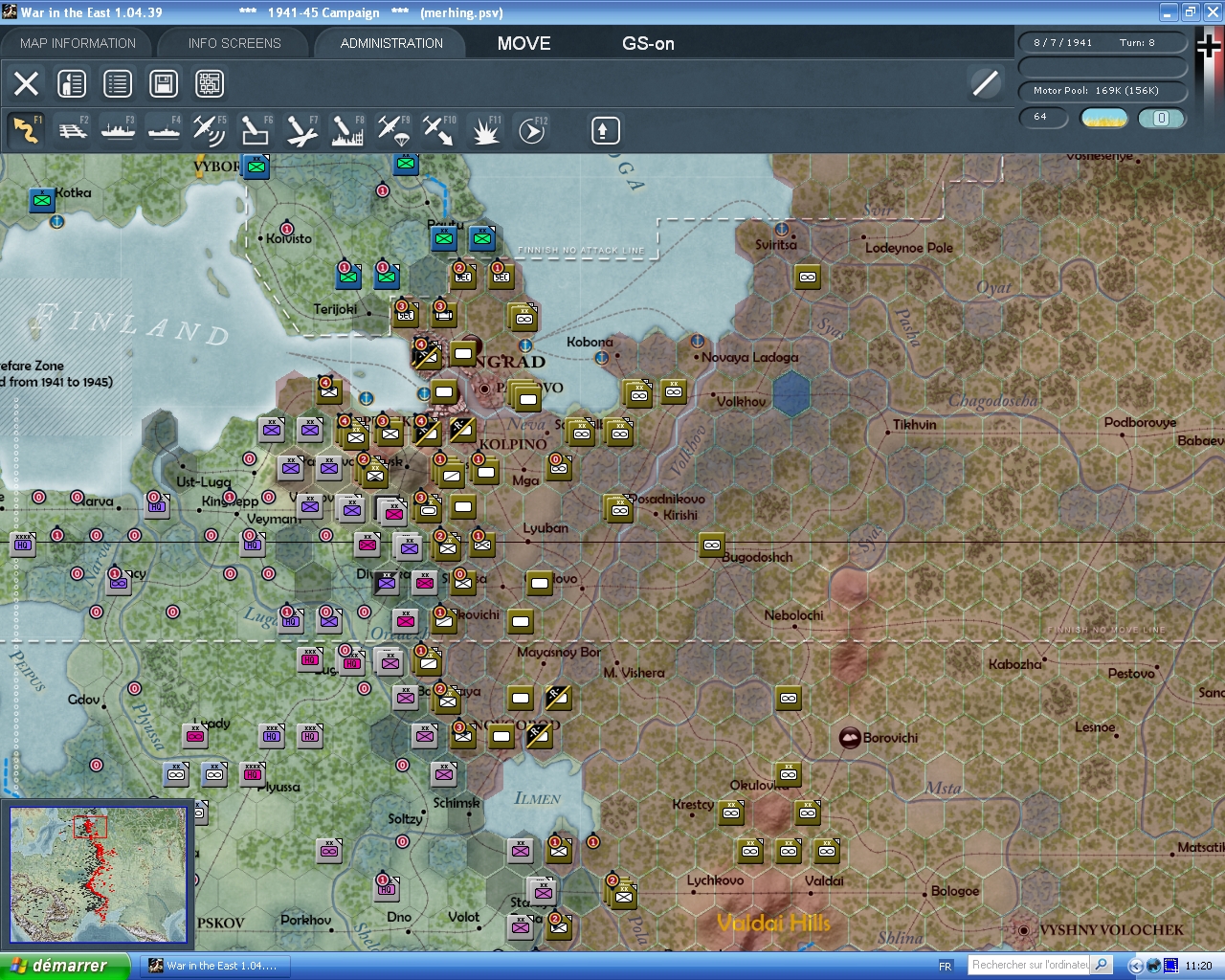The width and height of the screenshot is (1225, 980).
Task: Select Bomb City (F8) icon
Action: click(x=347, y=130)
